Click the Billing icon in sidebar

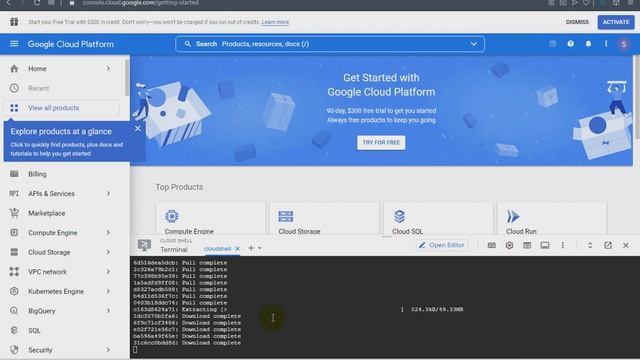point(14,174)
